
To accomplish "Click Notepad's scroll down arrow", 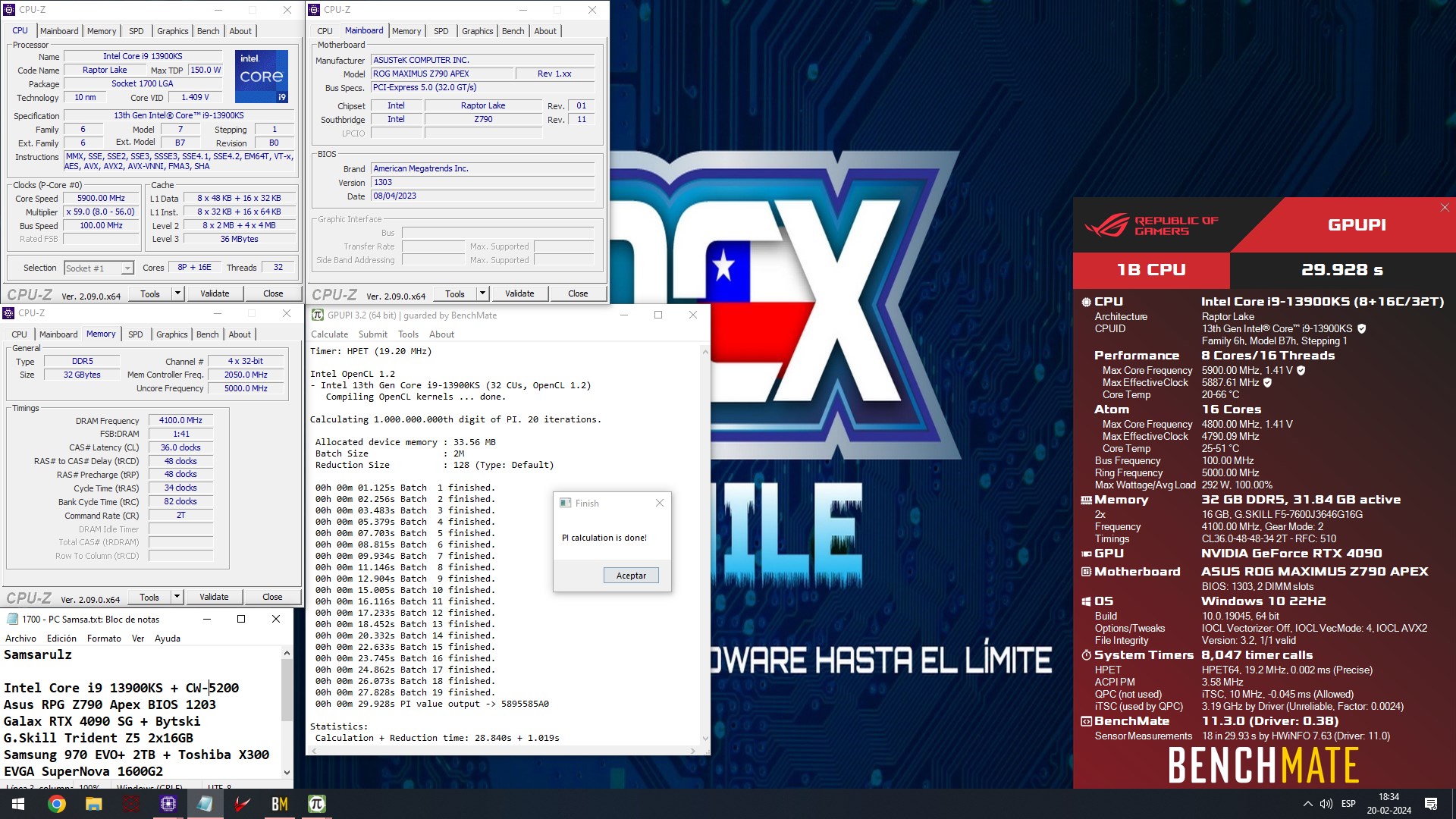I will click(x=287, y=772).
